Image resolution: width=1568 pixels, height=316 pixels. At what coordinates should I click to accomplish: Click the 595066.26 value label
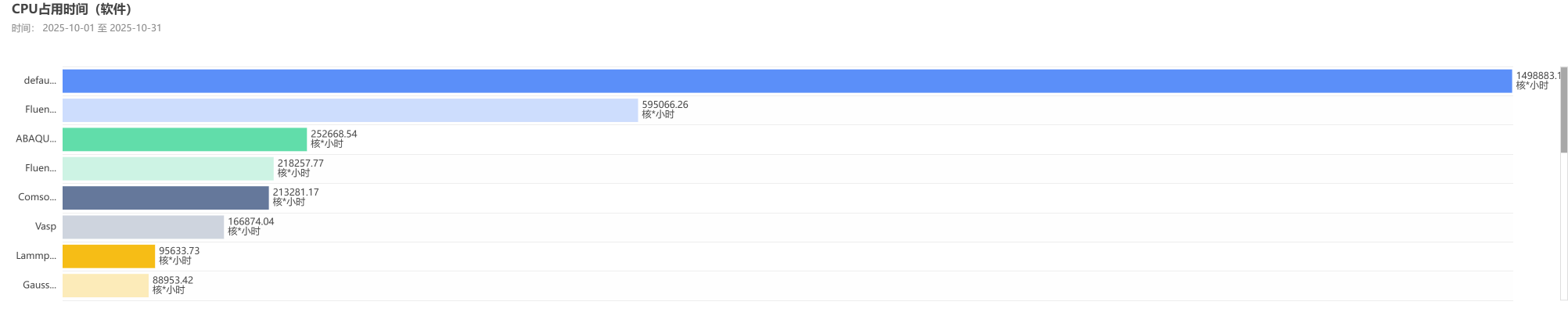665,105
